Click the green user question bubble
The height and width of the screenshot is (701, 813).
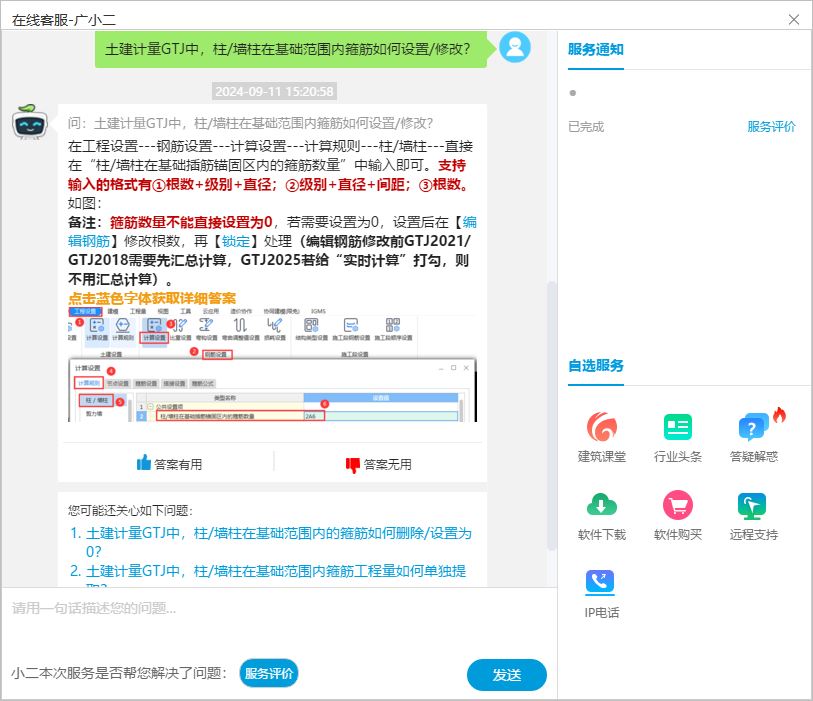291,49
